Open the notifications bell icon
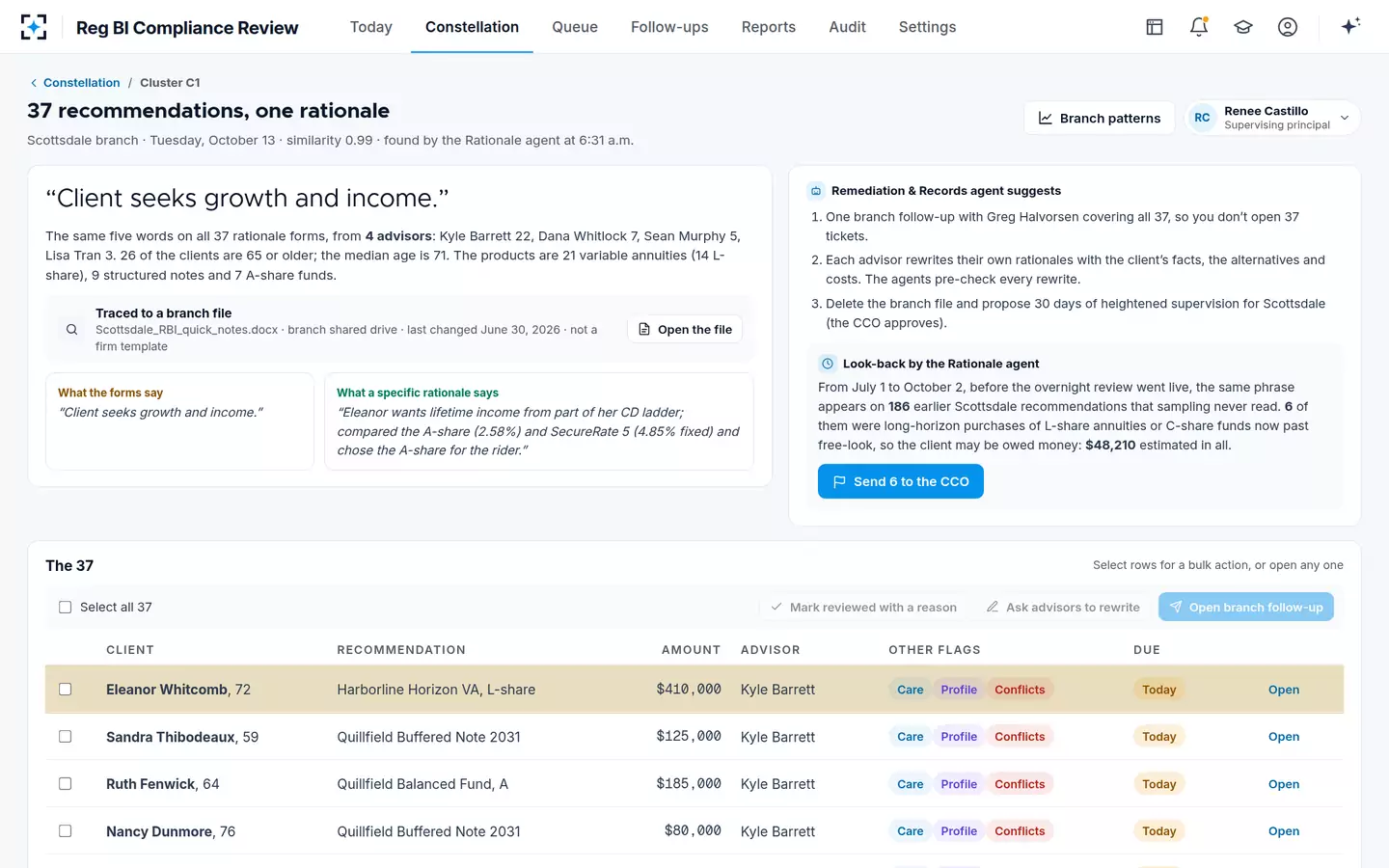 1199,27
